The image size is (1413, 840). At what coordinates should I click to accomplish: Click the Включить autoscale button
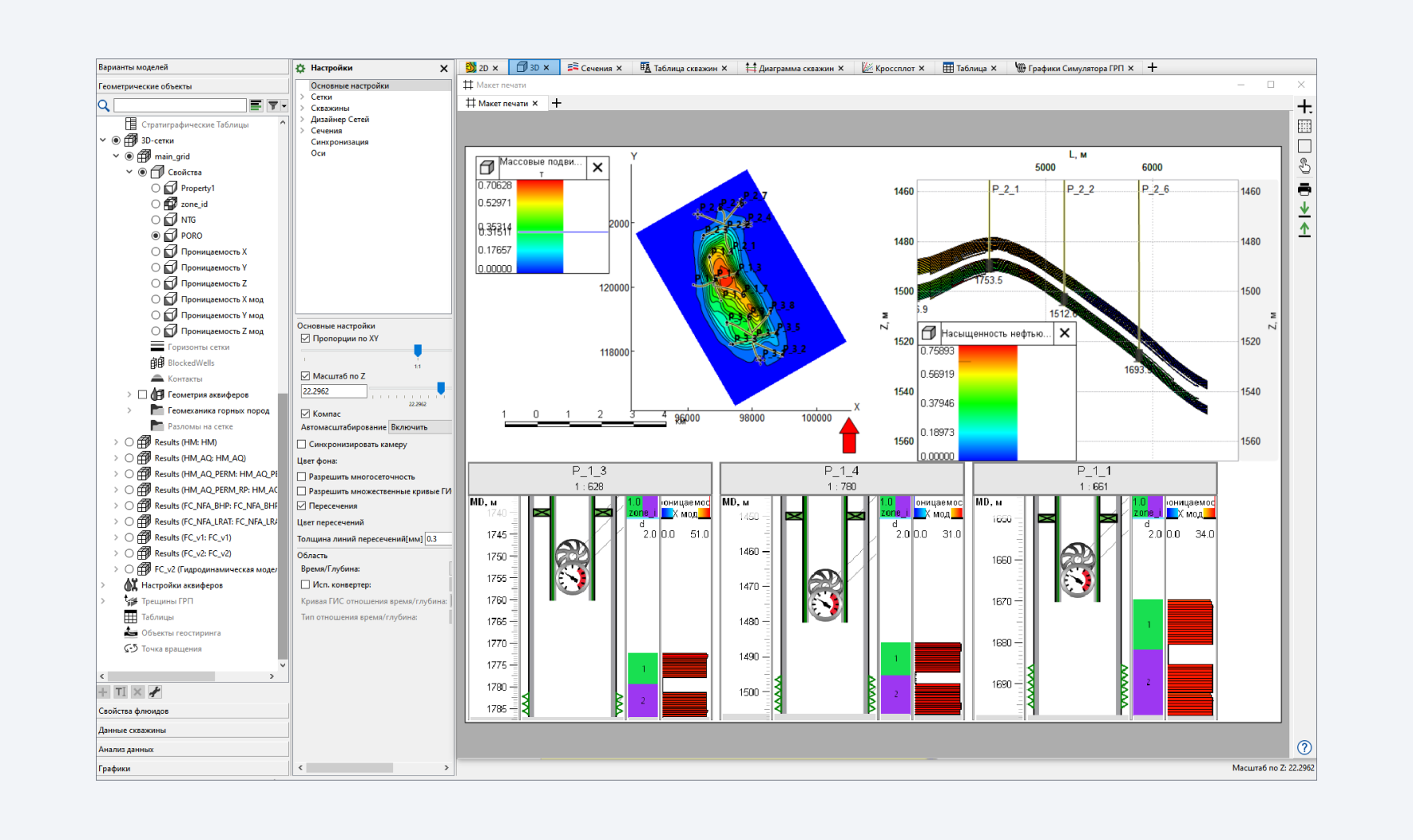click(419, 427)
